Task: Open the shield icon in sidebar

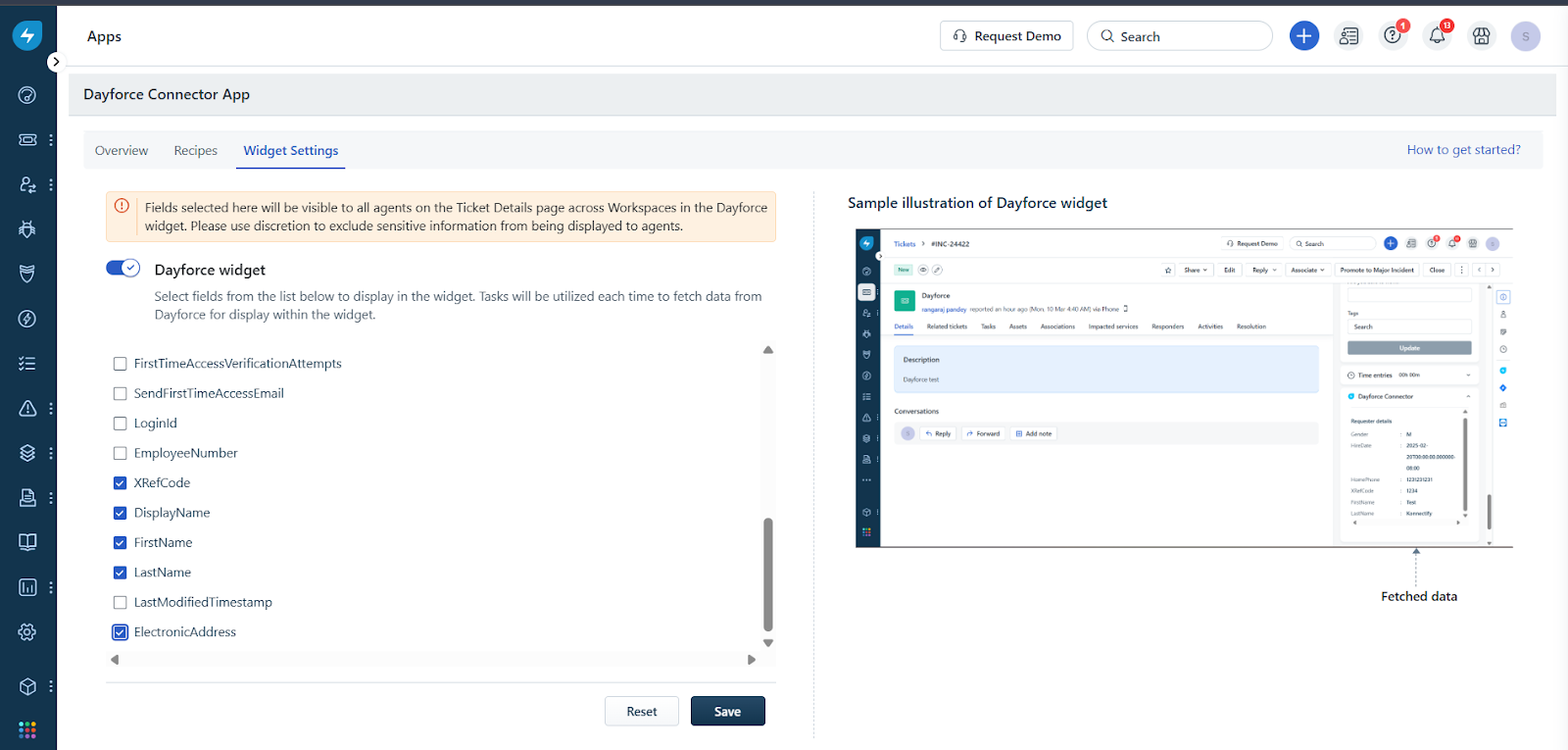Action: tap(27, 274)
